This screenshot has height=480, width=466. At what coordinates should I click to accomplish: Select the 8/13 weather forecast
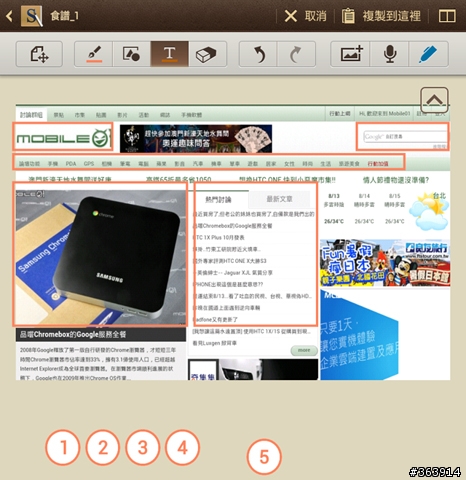(x=334, y=208)
